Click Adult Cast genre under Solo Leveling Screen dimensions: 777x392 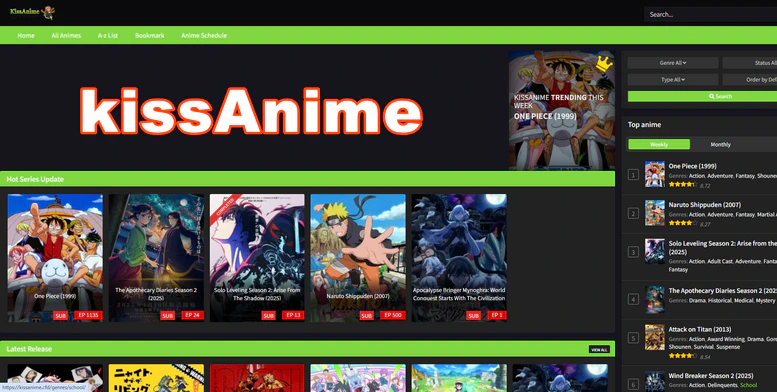(720, 261)
